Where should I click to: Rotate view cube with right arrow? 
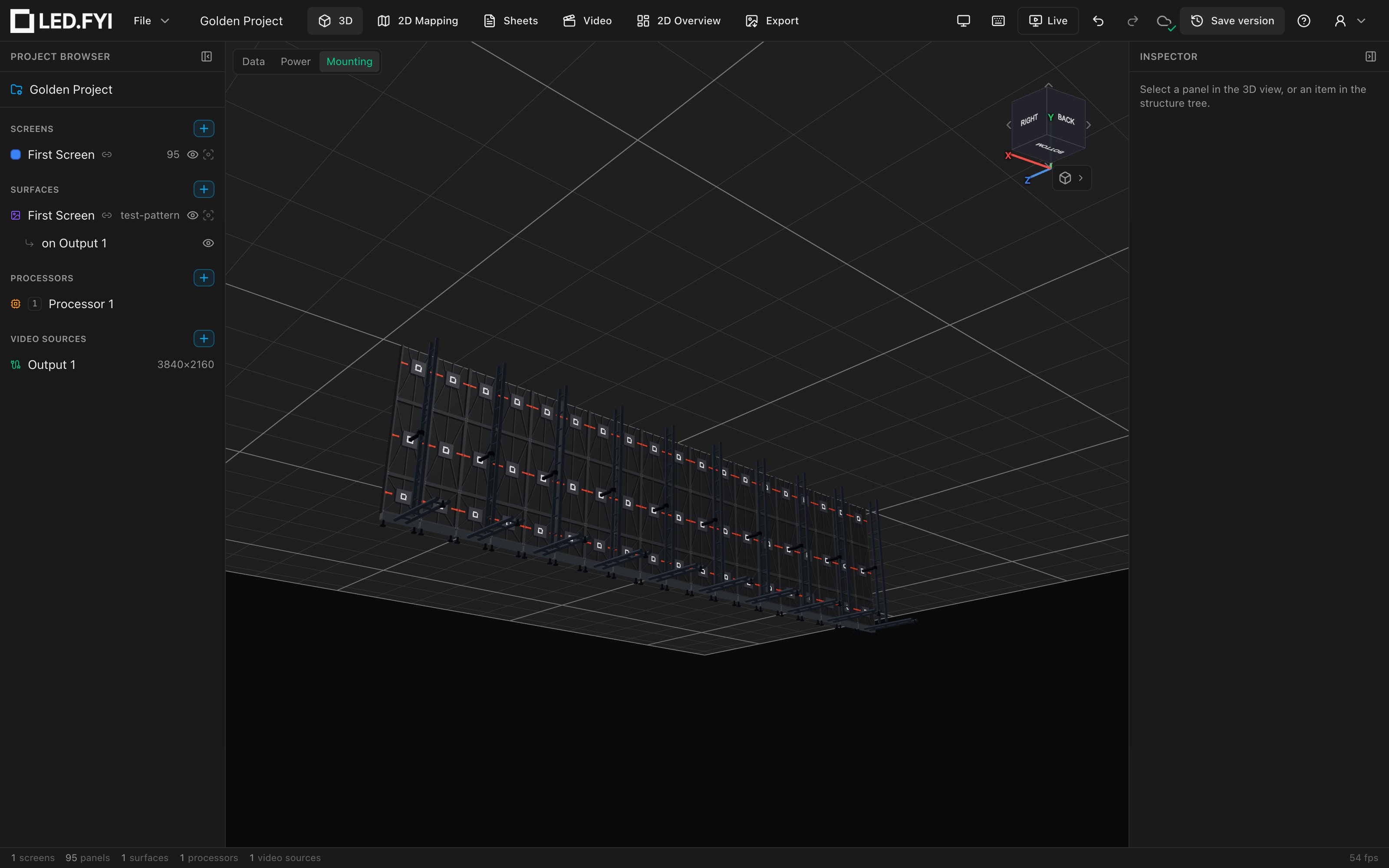pos(1089,125)
